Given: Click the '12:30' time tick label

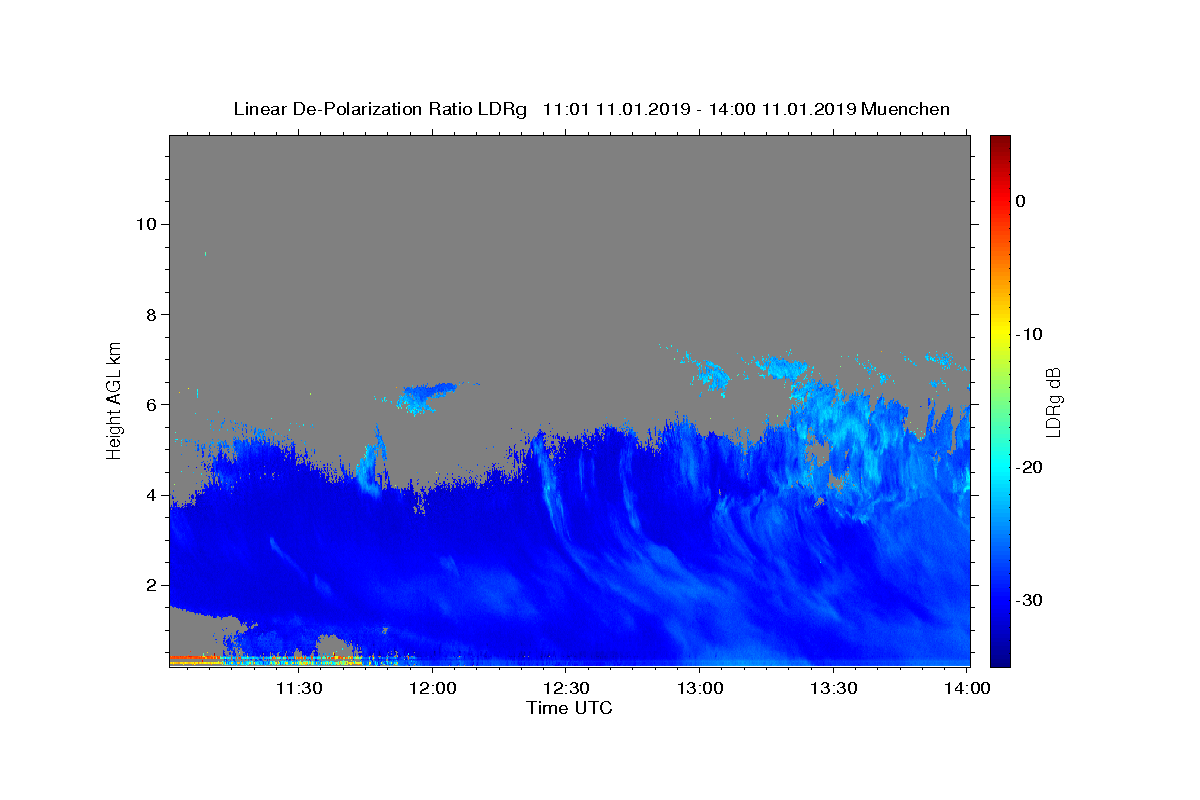Looking at the screenshot, I should pyautogui.click(x=566, y=688).
